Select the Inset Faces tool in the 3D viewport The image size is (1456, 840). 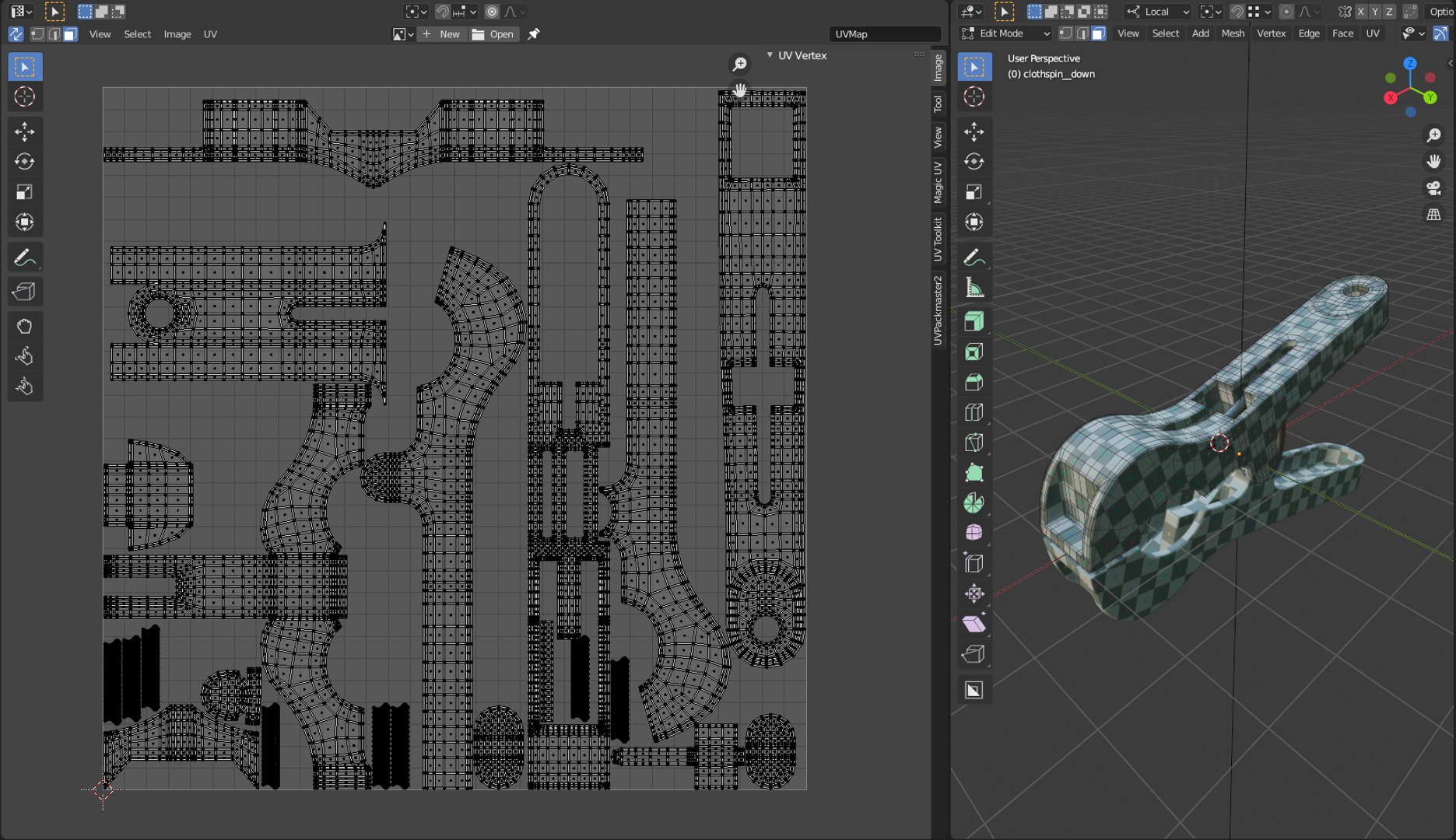(974, 352)
